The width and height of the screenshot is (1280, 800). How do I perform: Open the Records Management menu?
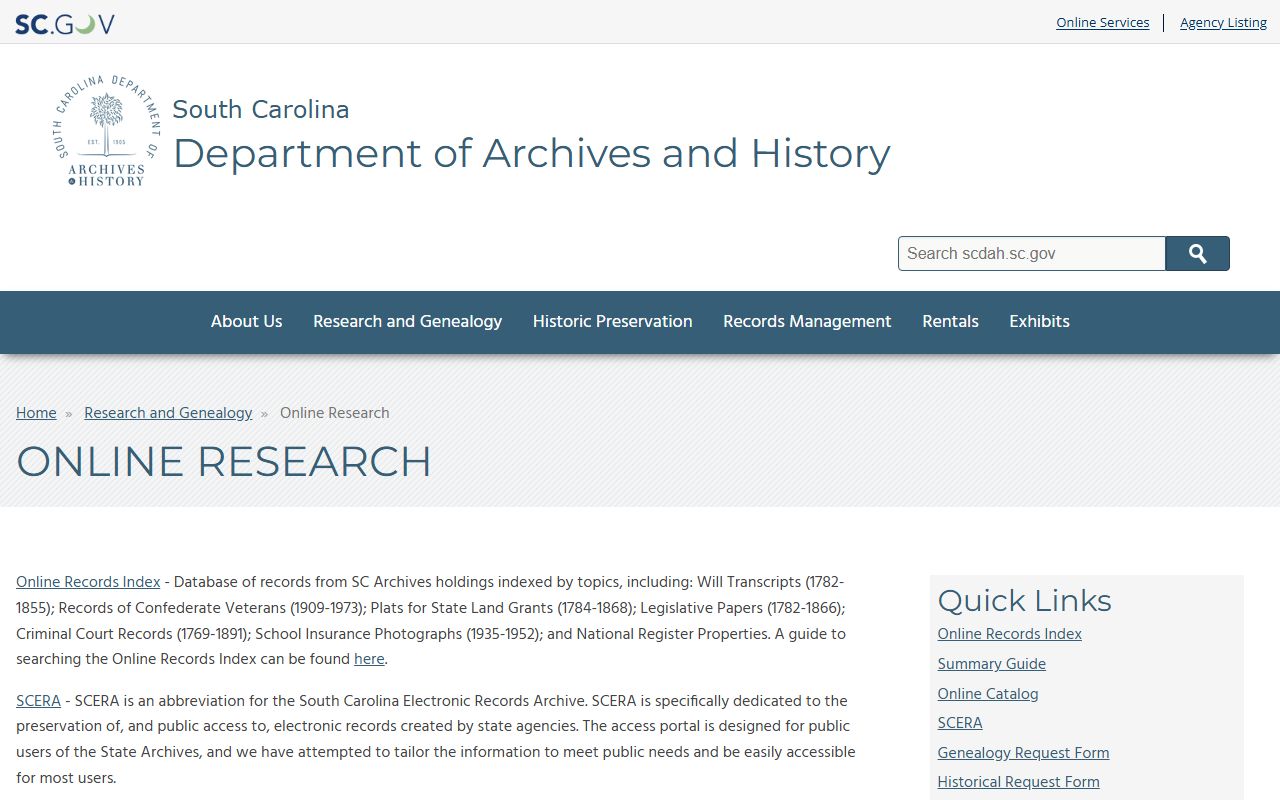tap(807, 321)
